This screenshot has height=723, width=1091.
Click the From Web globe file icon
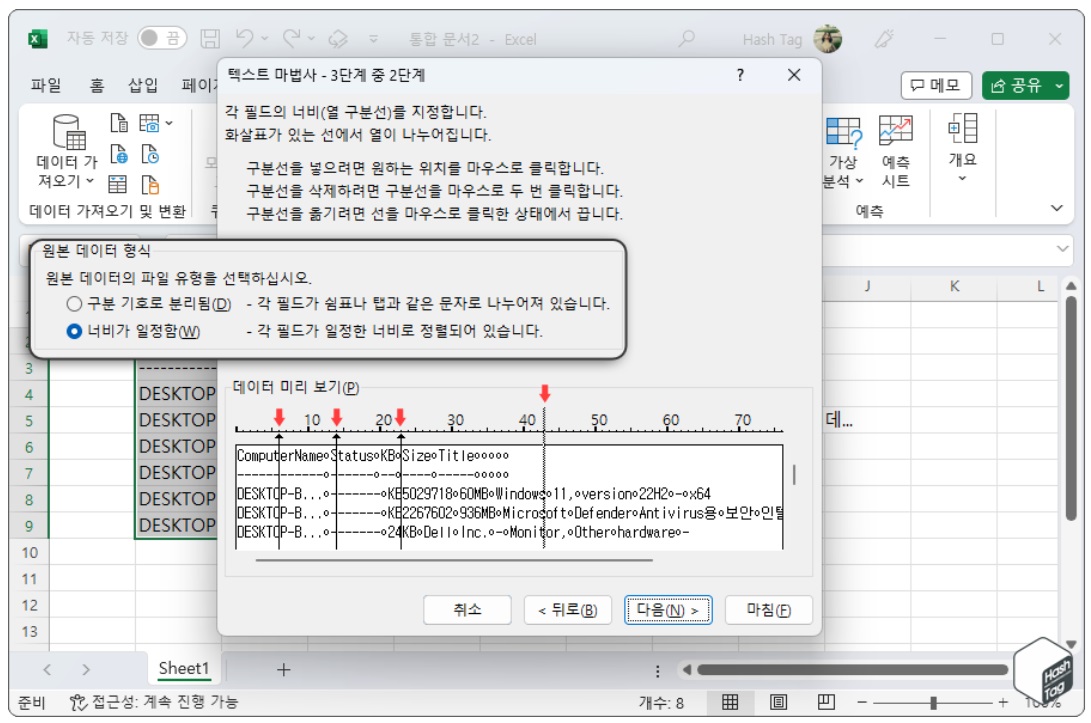coord(119,154)
